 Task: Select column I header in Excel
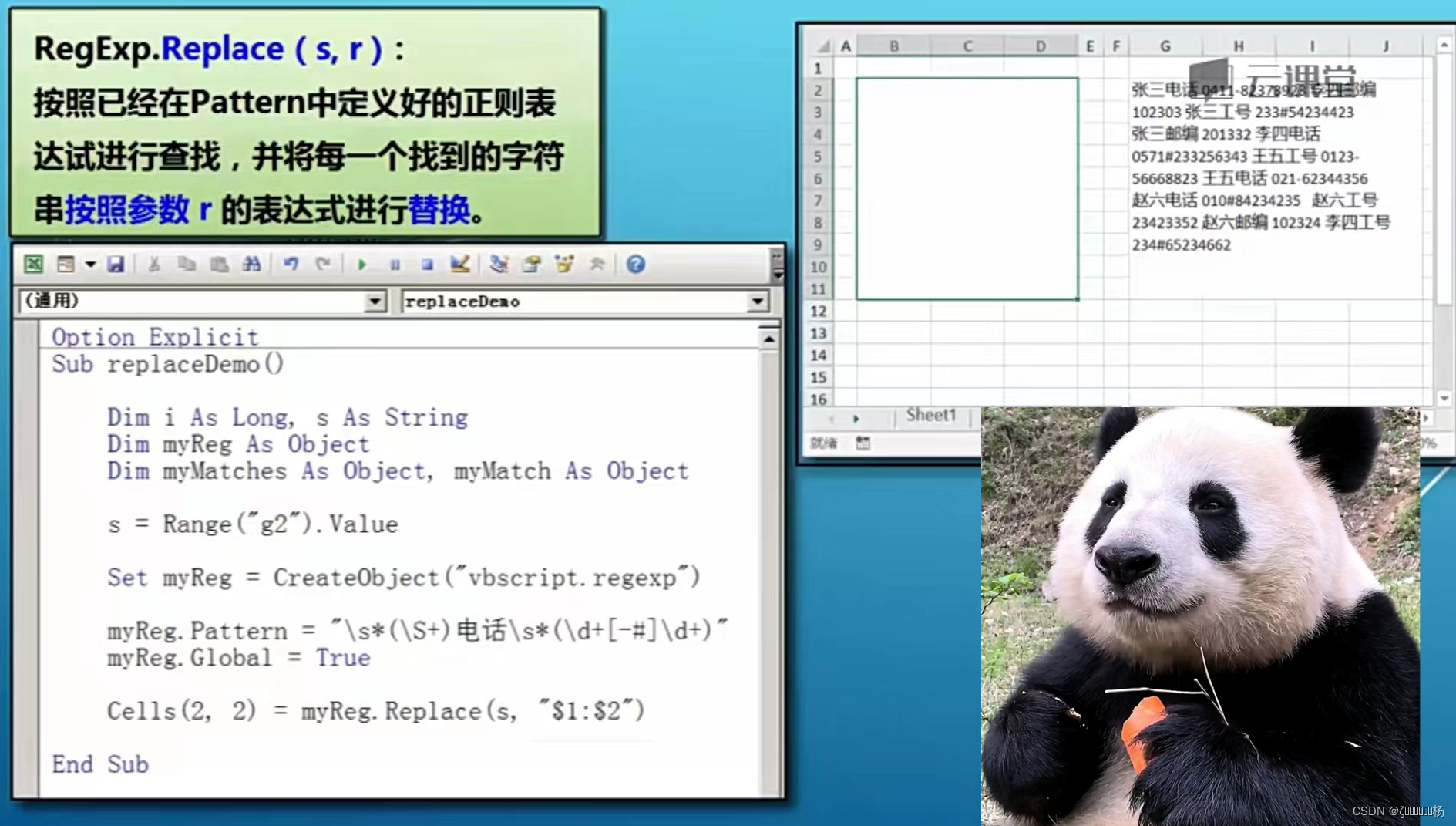tap(1312, 46)
